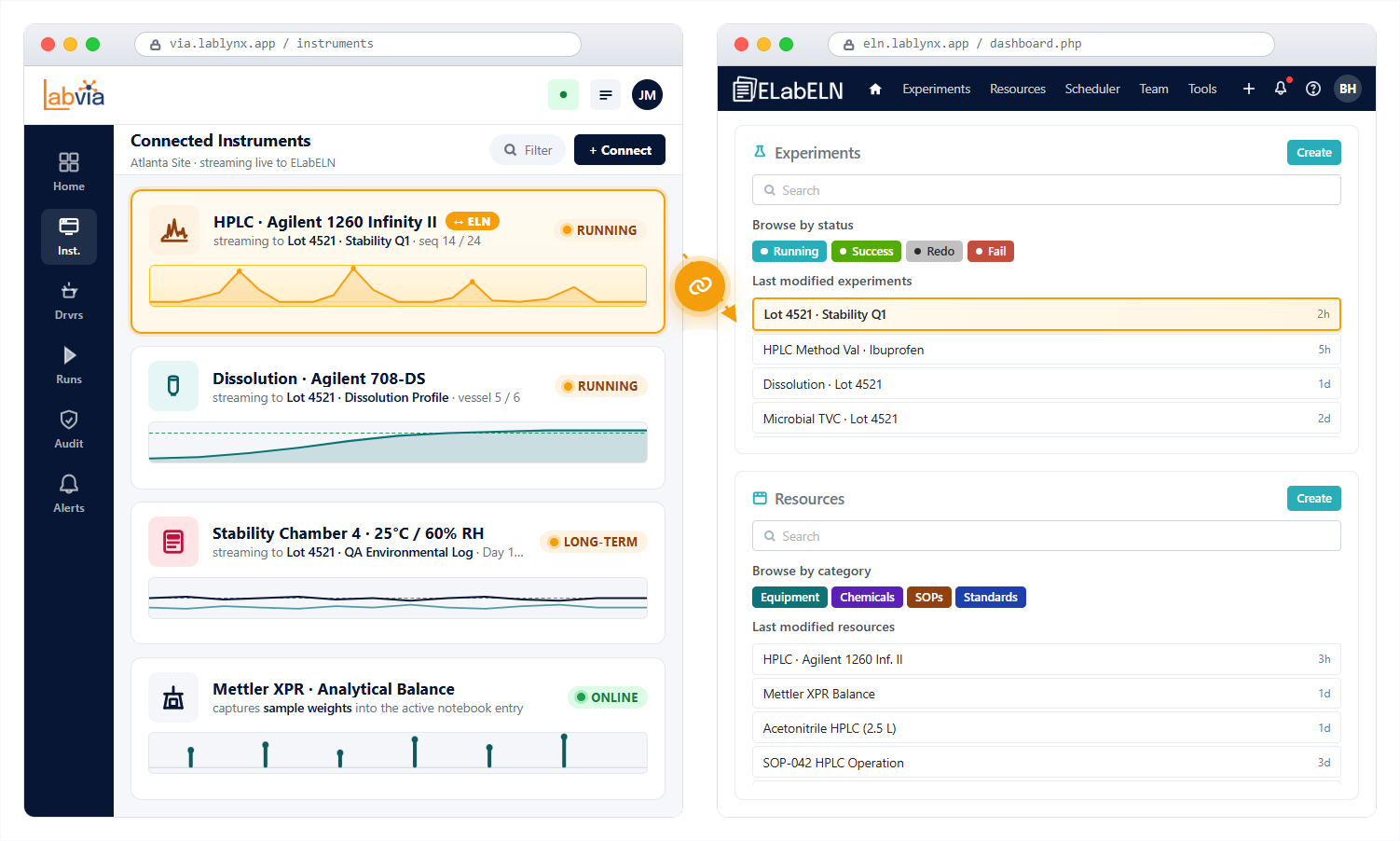This screenshot has height=841, width=1400.
Task: Open the Microbial TVC · Lot 4521 experiment
Action: [x=1047, y=419]
